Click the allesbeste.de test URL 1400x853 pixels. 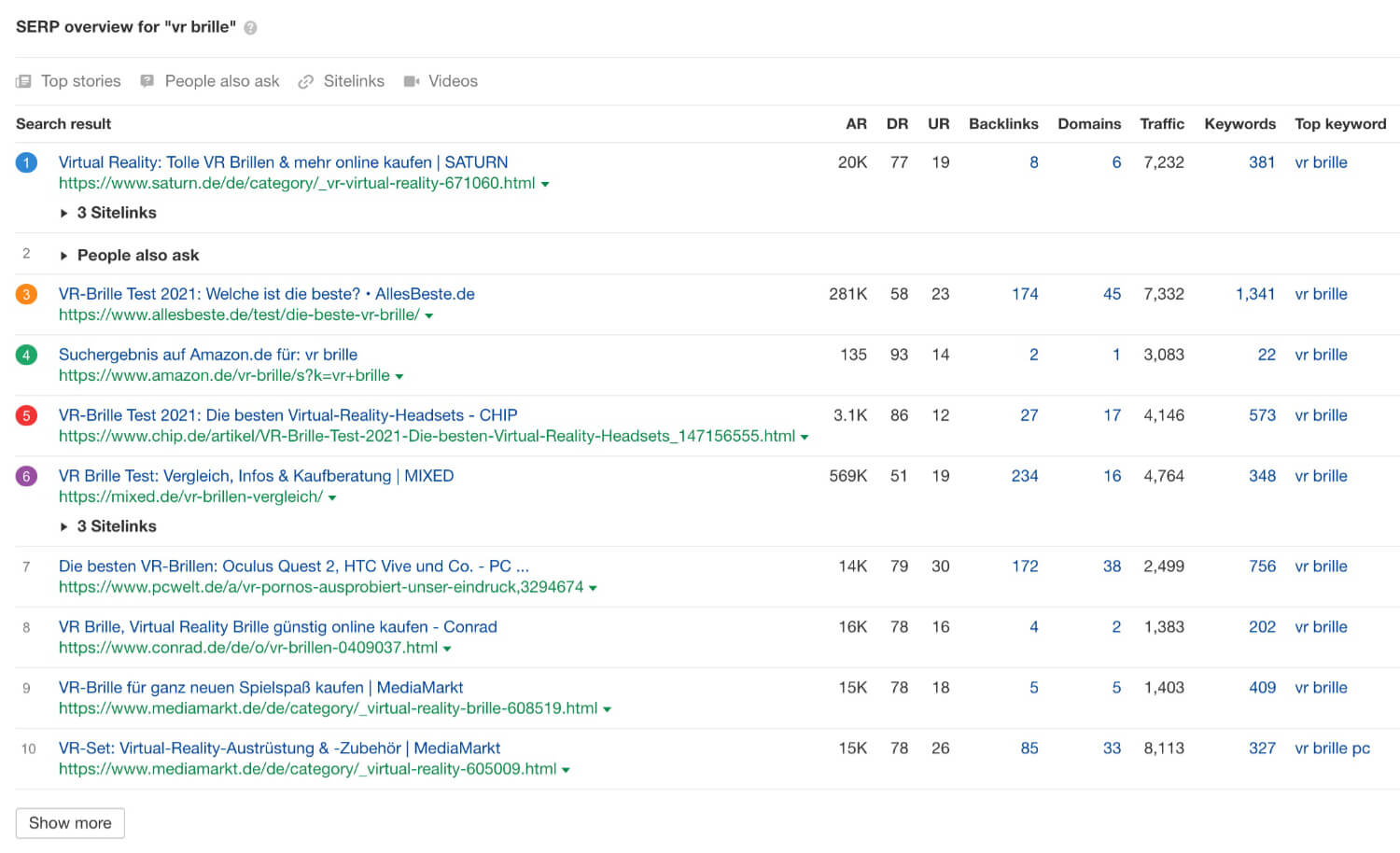[x=239, y=315]
